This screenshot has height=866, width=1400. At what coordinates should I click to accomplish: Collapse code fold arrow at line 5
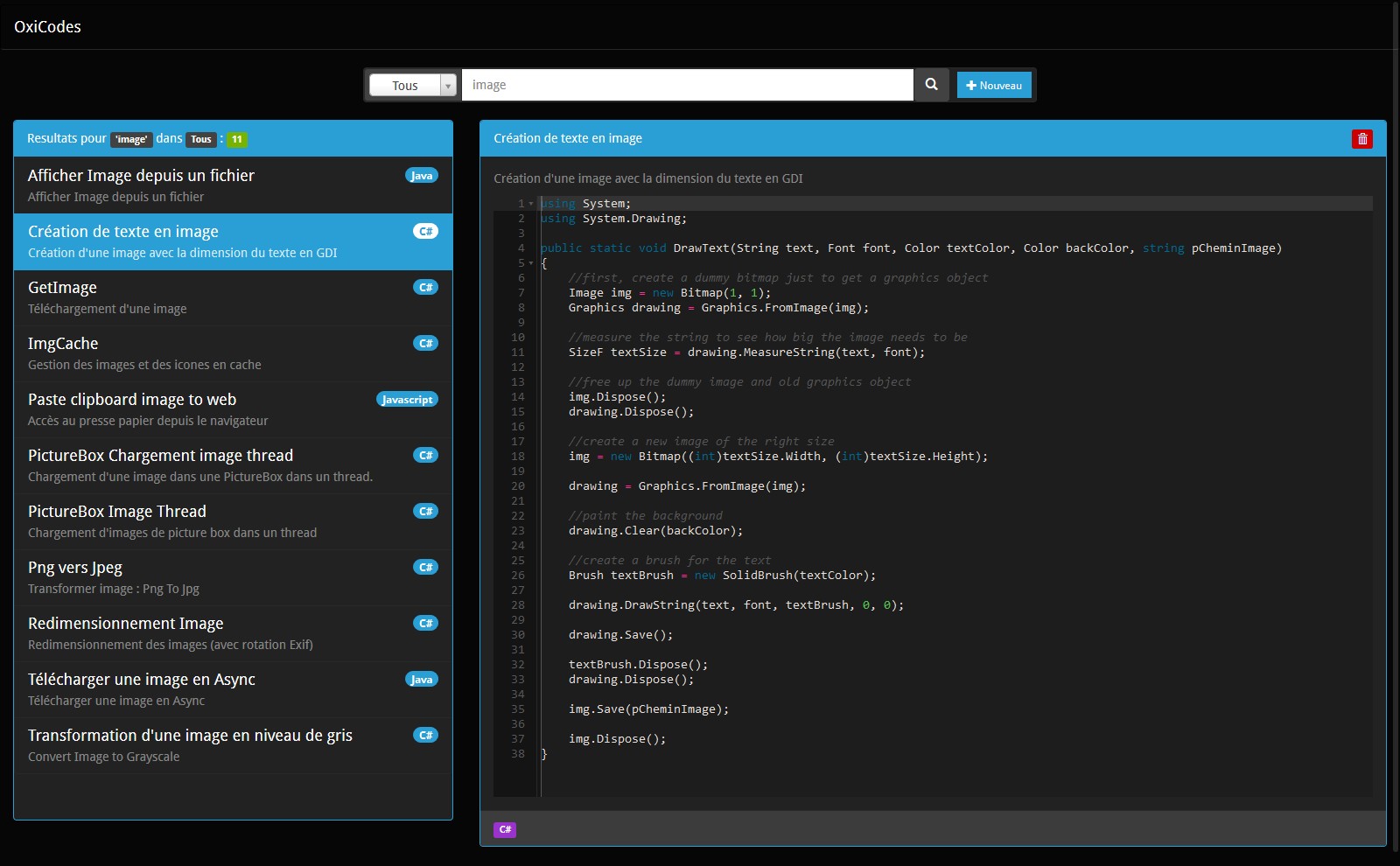point(531,263)
